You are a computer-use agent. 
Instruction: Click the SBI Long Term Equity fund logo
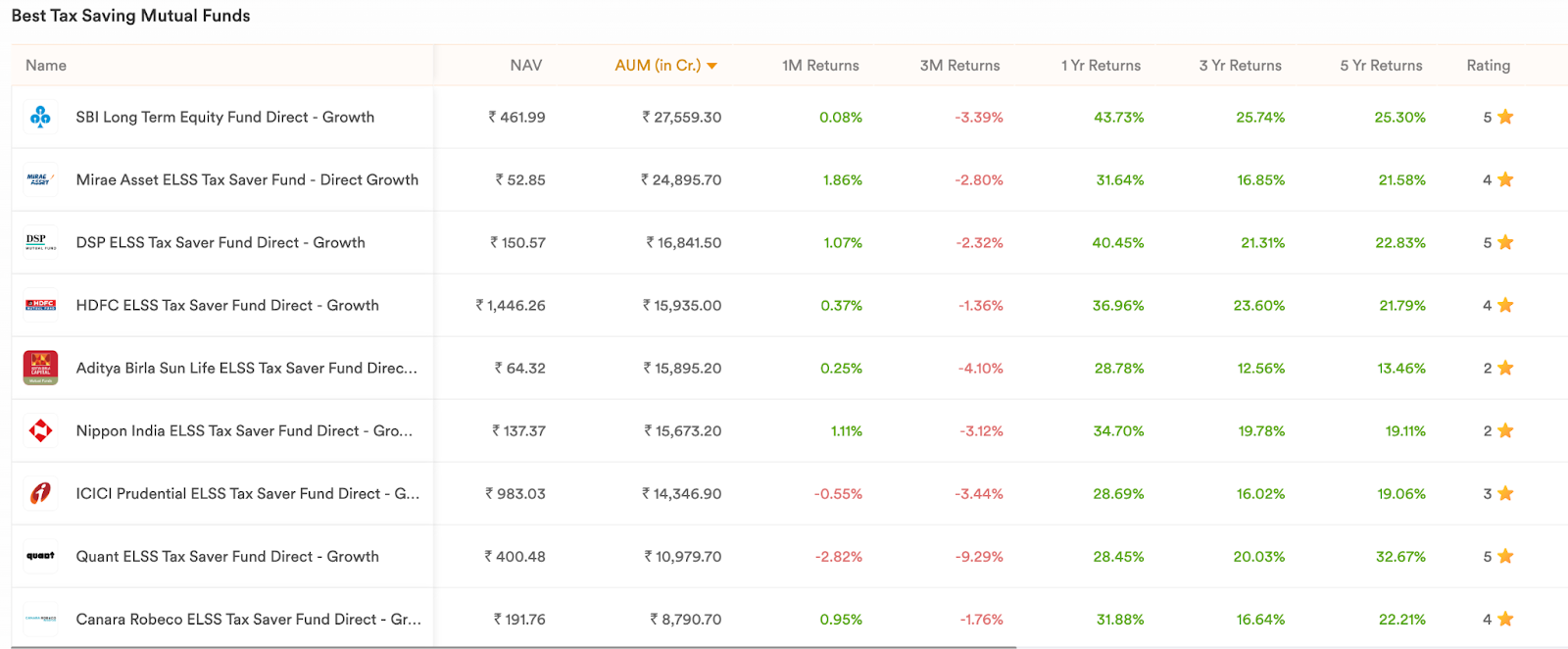tap(40, 117)
